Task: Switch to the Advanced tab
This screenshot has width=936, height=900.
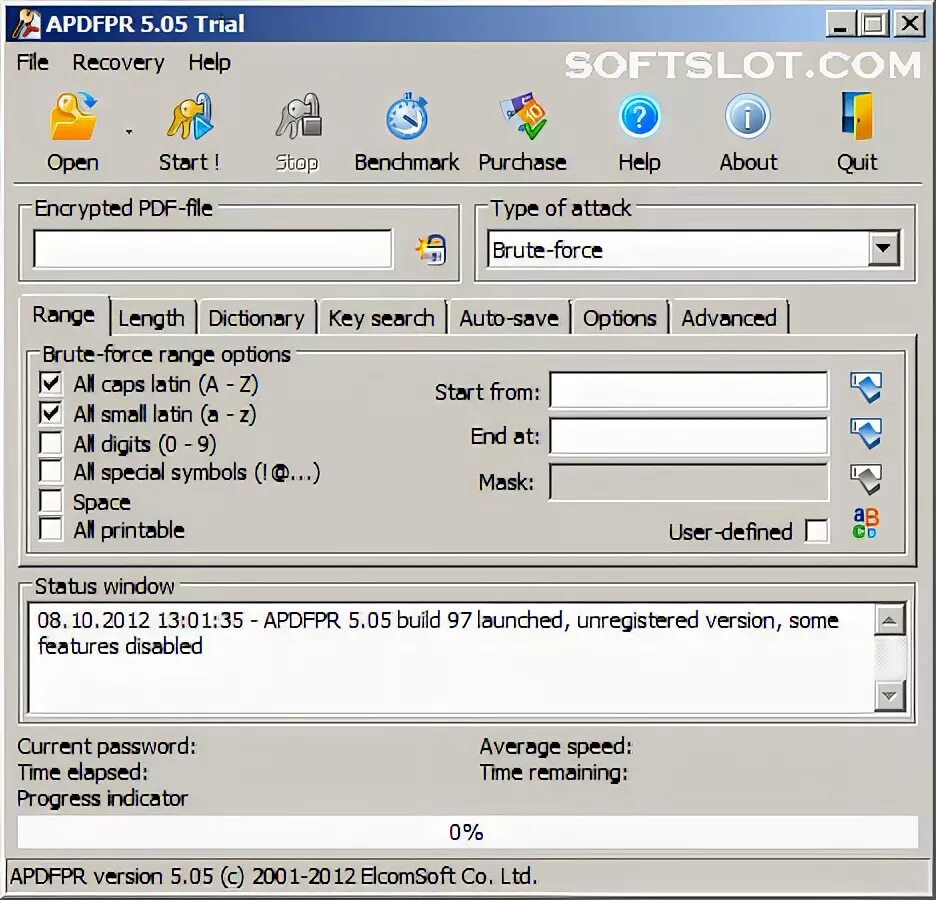Action: [x=729, y=318]
